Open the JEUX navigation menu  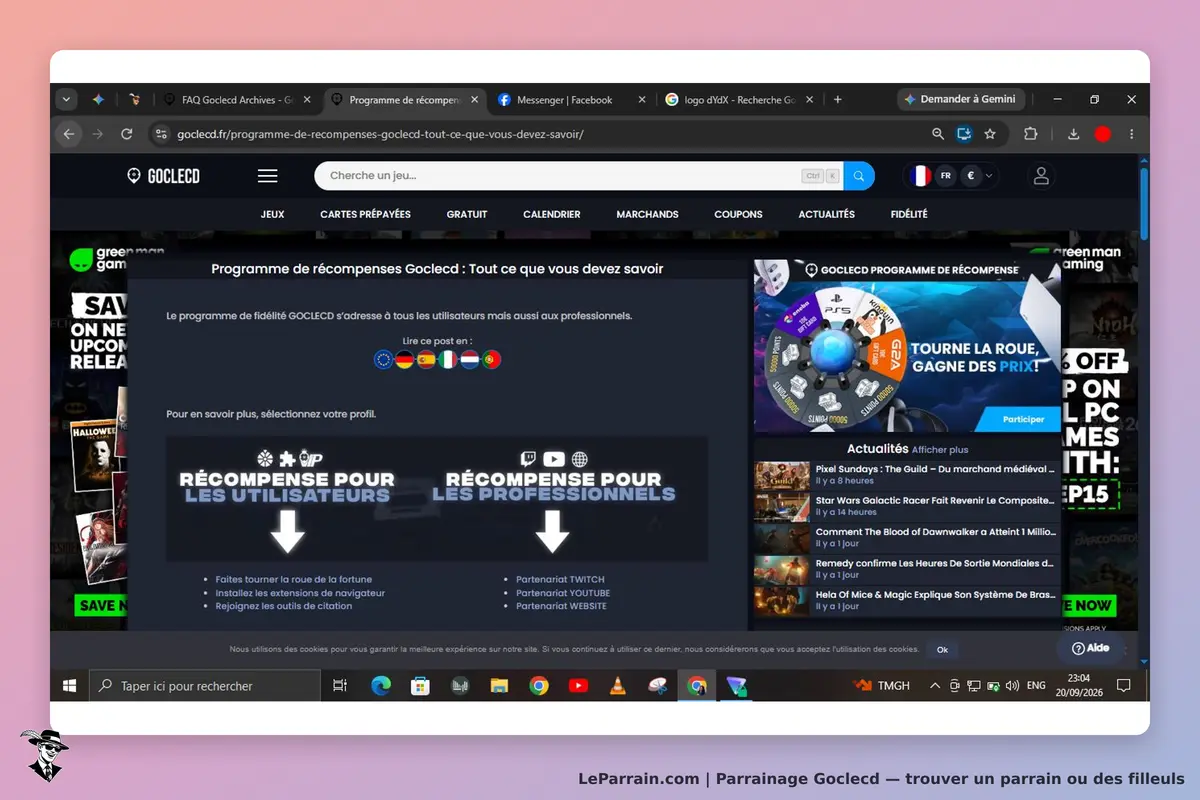pyautogui.click(x=273, y=214)
